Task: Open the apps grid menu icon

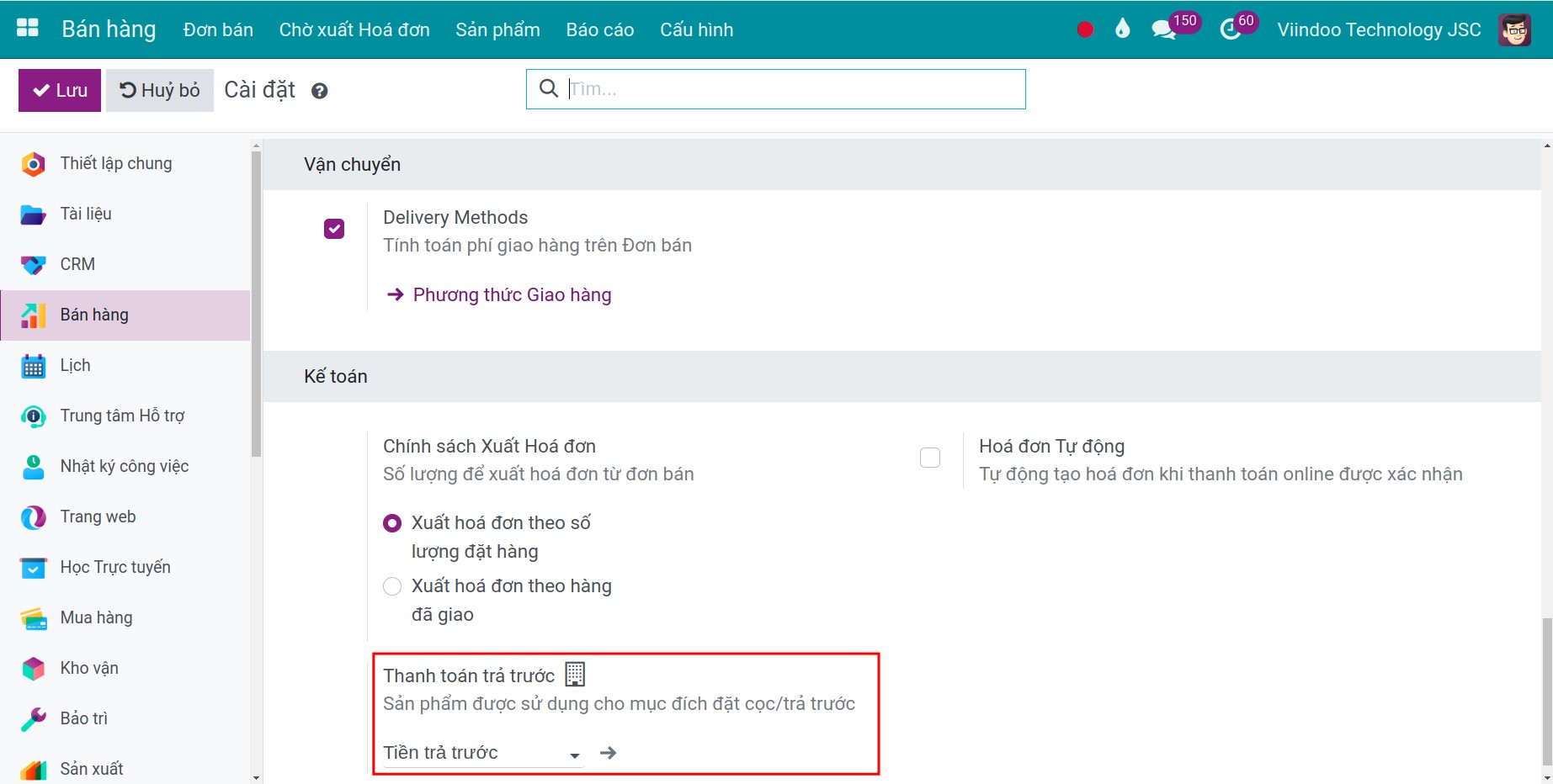Action: coord(28,29)
